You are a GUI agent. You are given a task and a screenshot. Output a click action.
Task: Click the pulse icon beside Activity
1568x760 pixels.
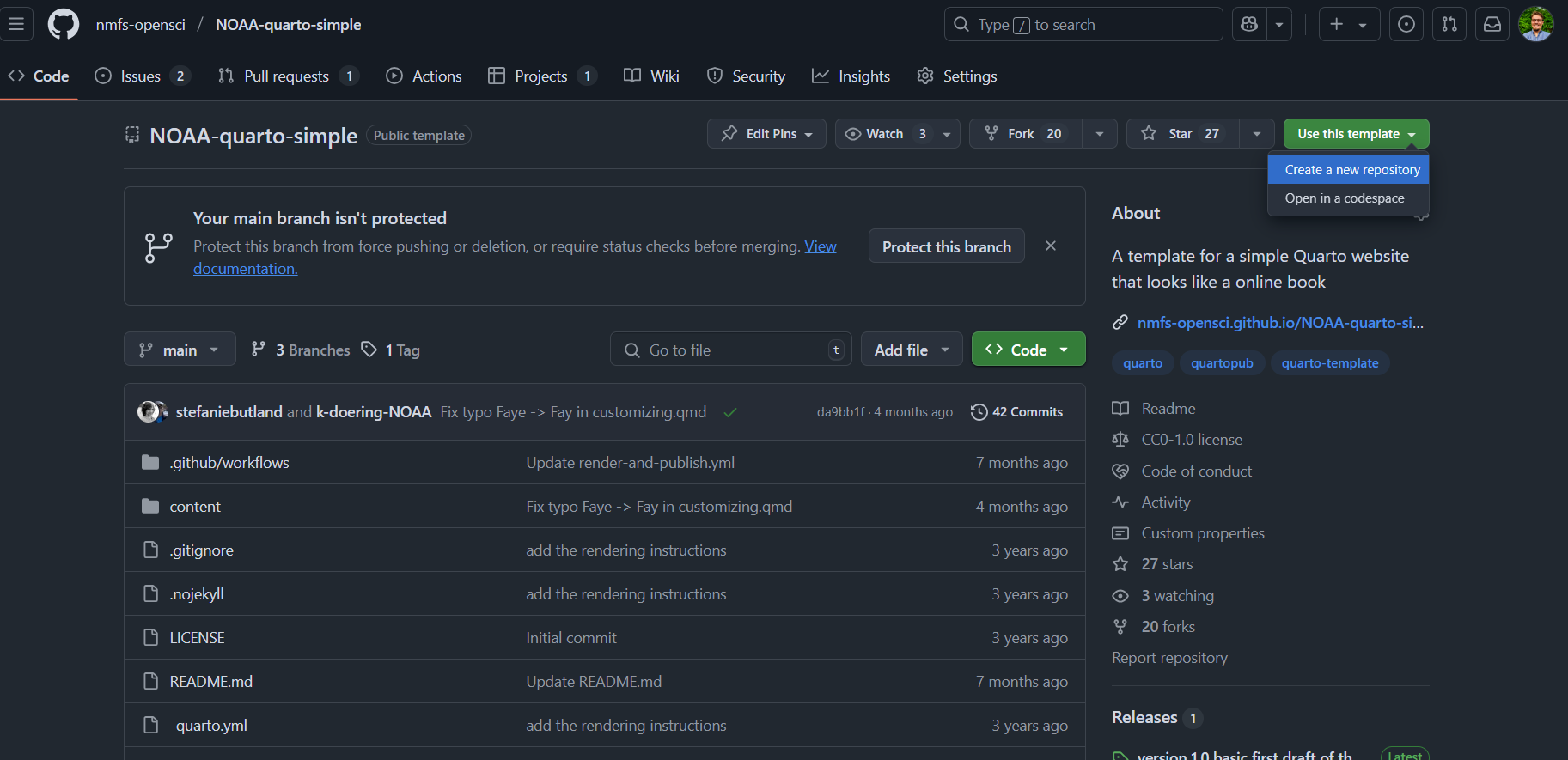pos(1120,502)
